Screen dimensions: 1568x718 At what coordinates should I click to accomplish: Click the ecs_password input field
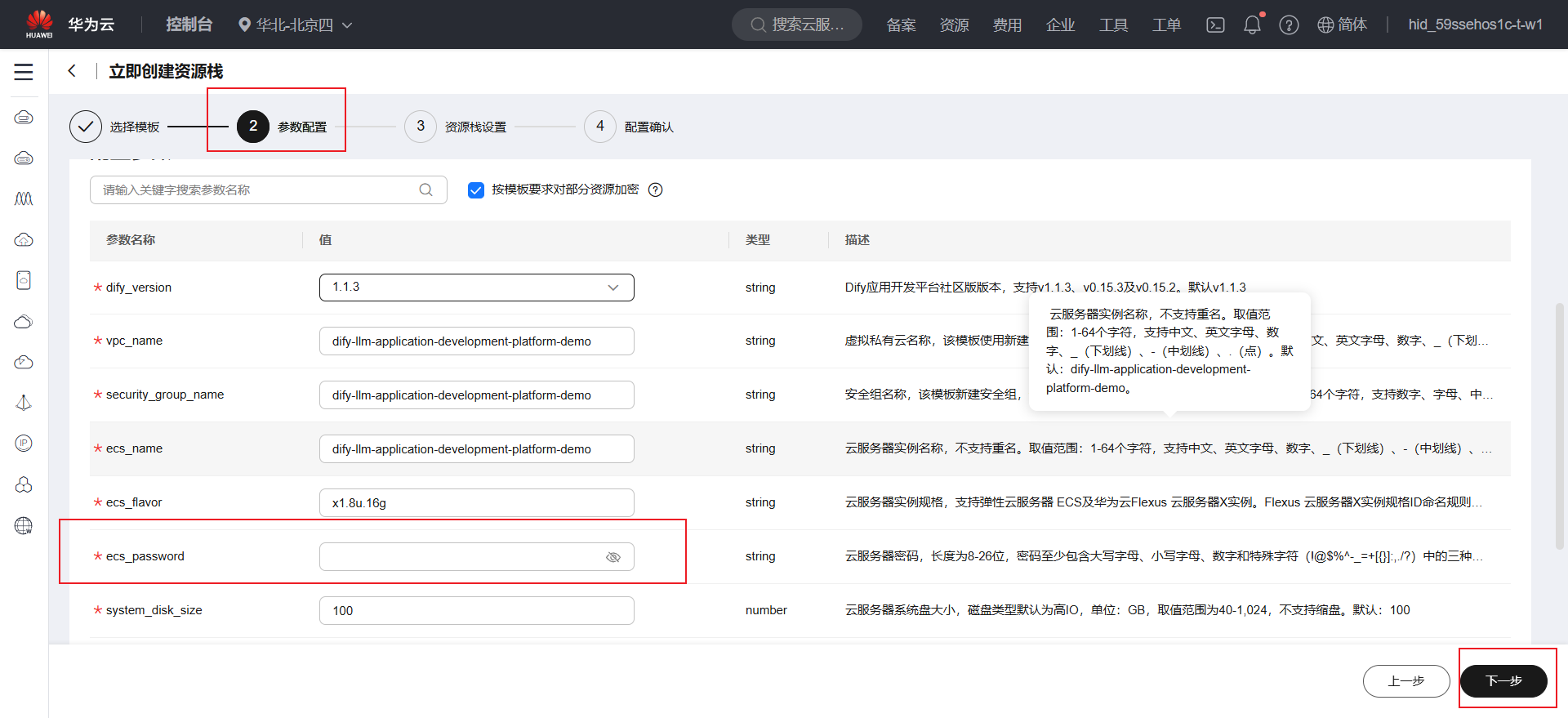pos(477,557)
